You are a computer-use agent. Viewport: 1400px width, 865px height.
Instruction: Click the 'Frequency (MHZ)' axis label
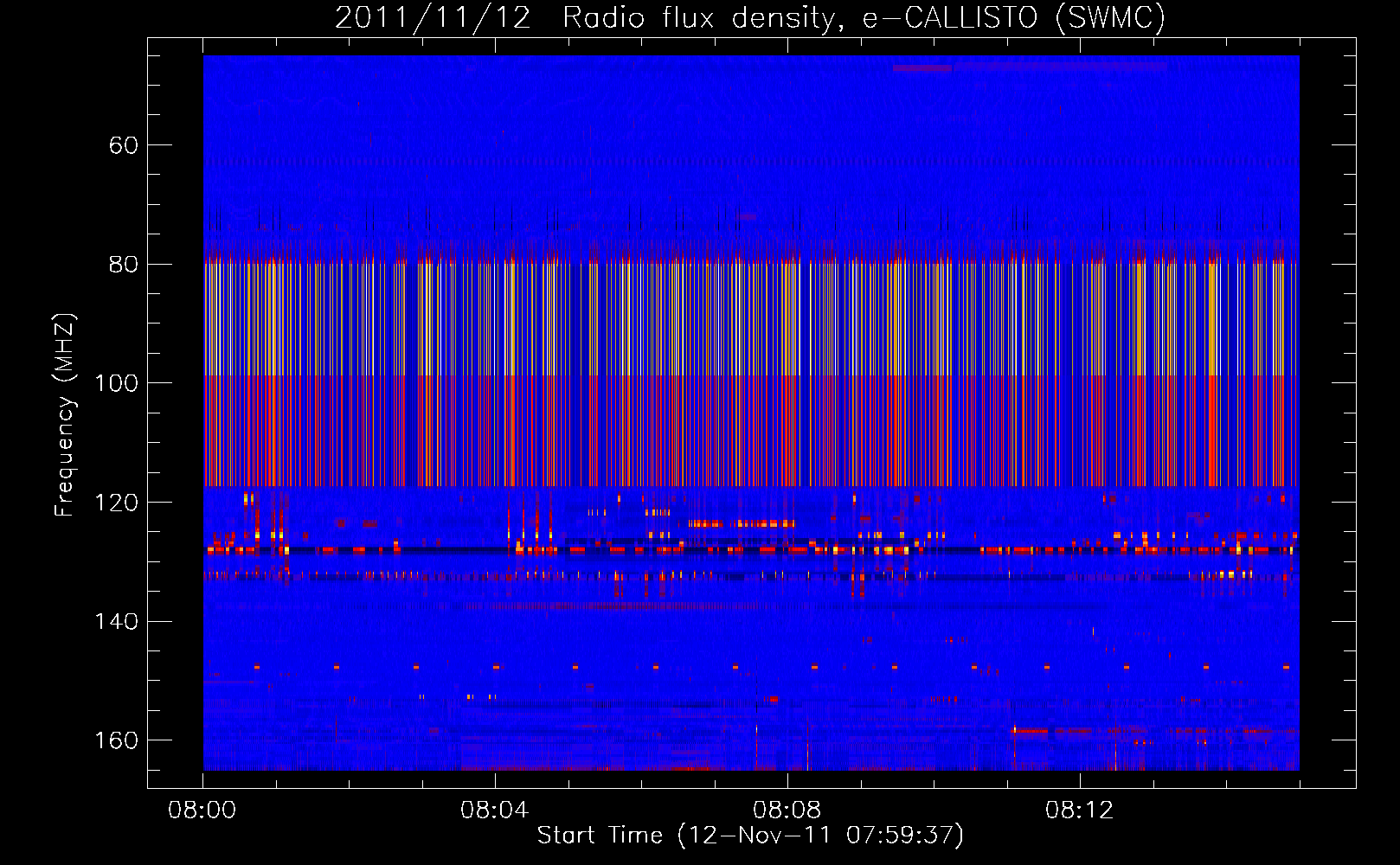(x=65, y=415)
